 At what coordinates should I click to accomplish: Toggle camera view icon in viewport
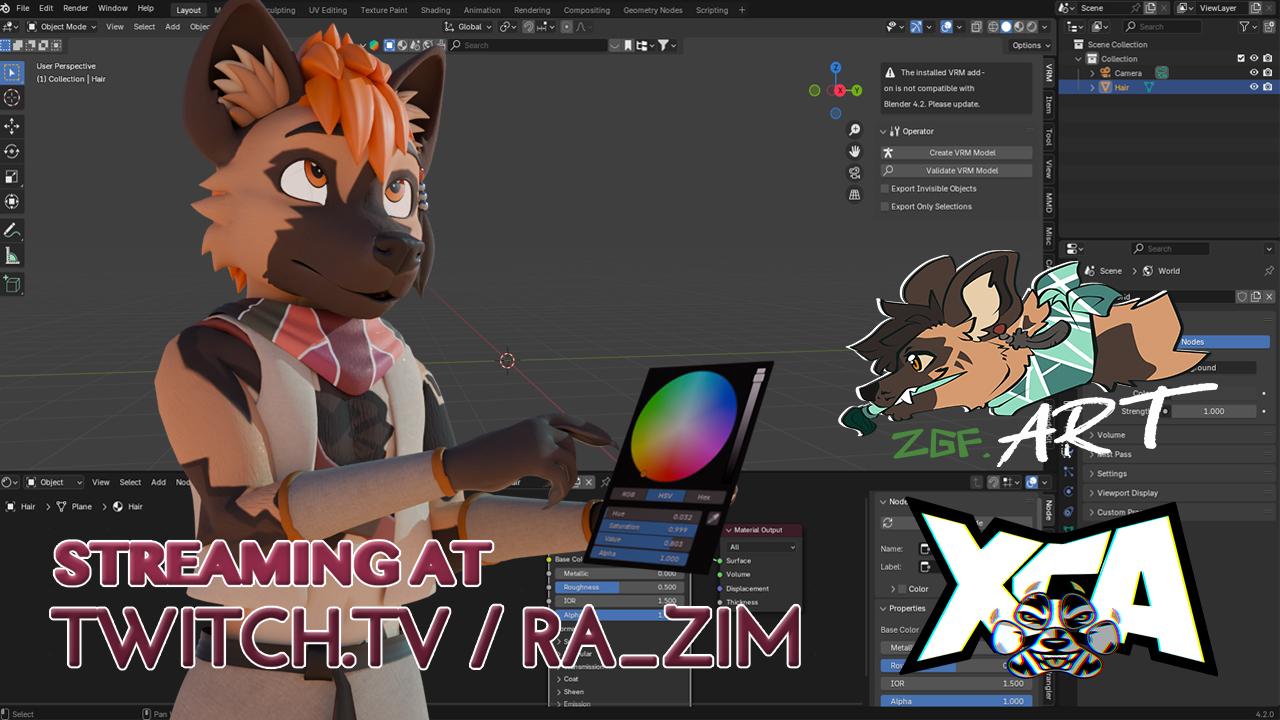[x=855, y=173]
